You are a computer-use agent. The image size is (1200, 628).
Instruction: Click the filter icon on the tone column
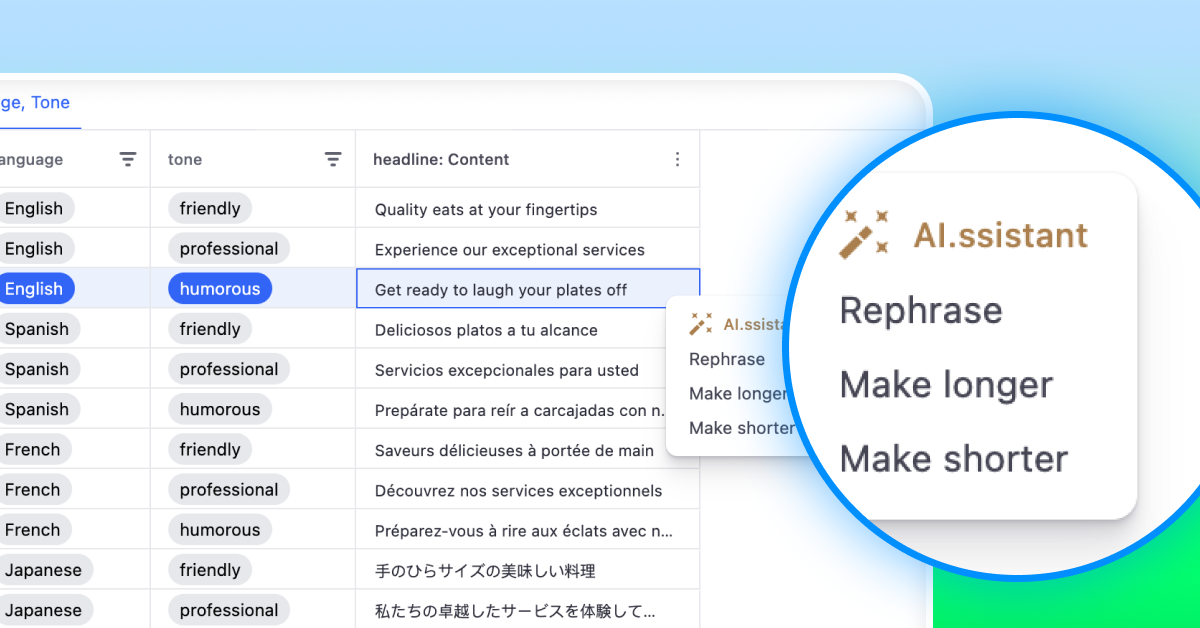tap(333, 159)
